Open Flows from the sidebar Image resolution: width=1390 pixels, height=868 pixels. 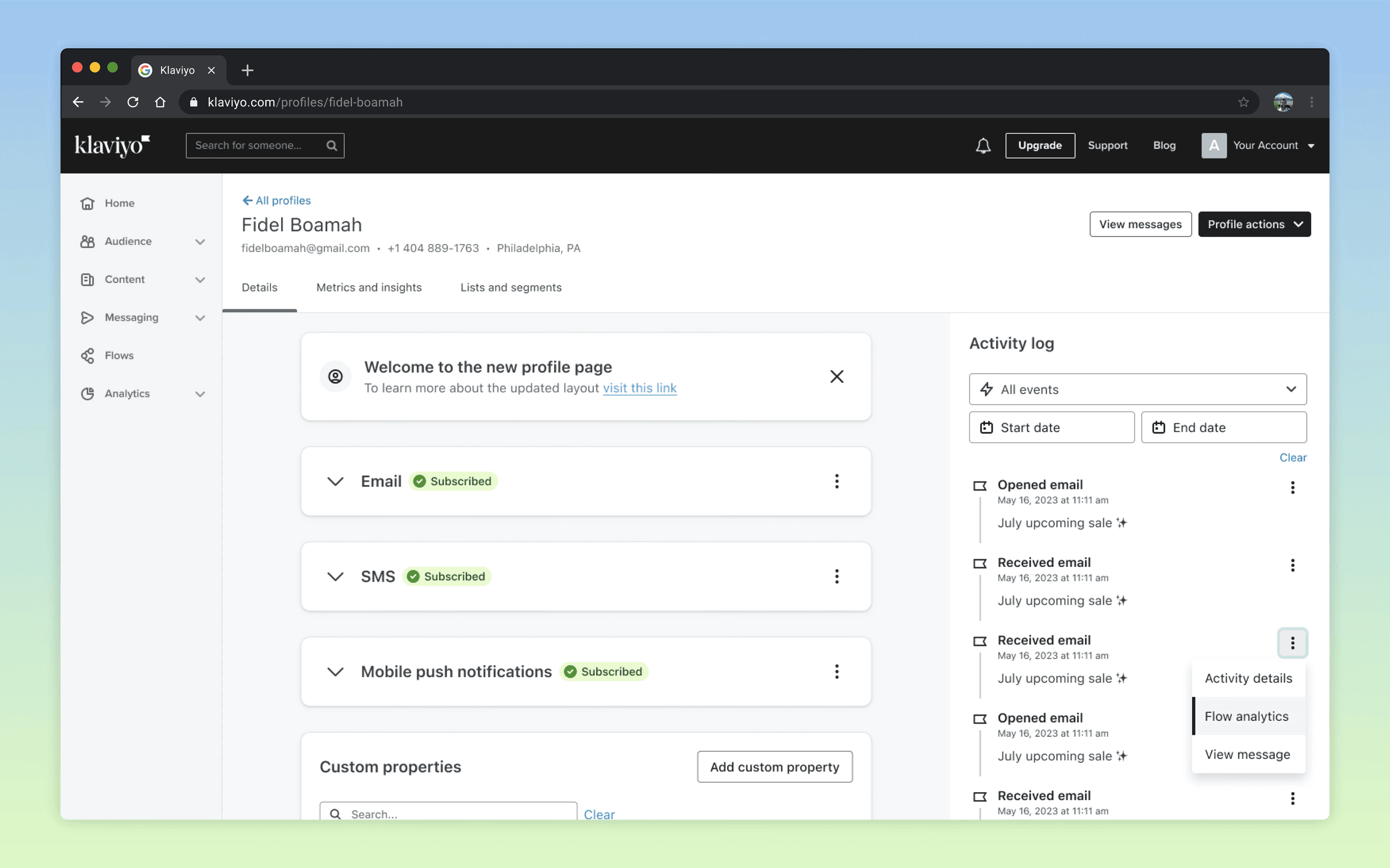119,355
